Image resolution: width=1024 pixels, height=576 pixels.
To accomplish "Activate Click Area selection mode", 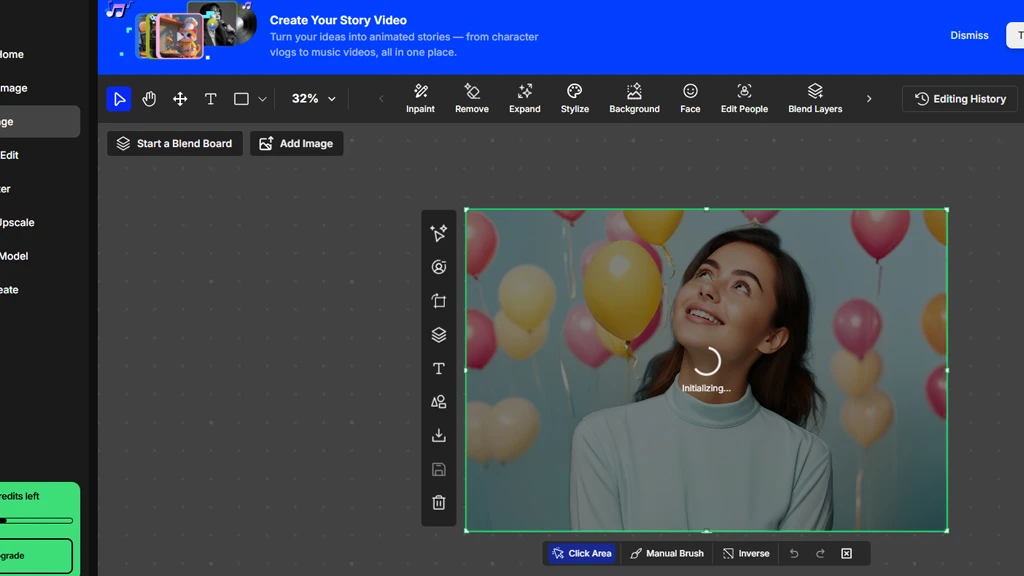I will click(581, 553).
